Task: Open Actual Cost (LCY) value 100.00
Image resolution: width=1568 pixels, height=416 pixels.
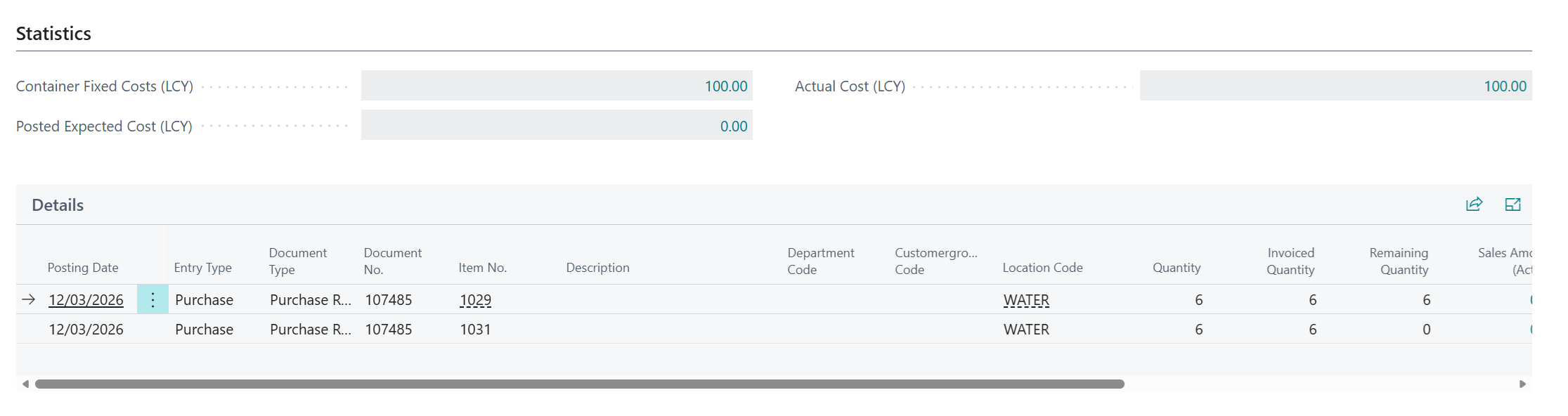Action: pos(1504,86)
